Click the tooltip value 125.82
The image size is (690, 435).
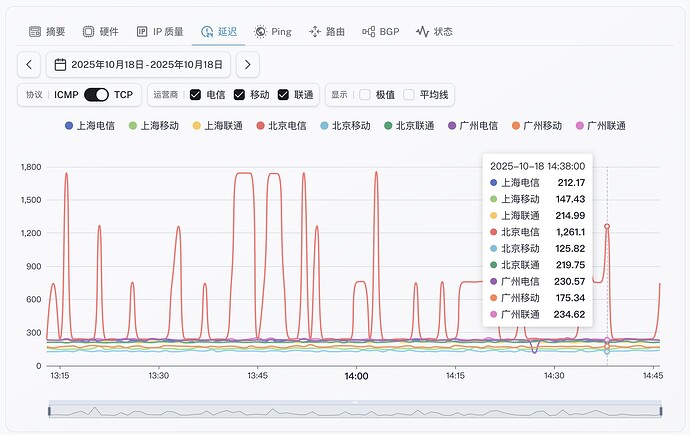point(570,249)
